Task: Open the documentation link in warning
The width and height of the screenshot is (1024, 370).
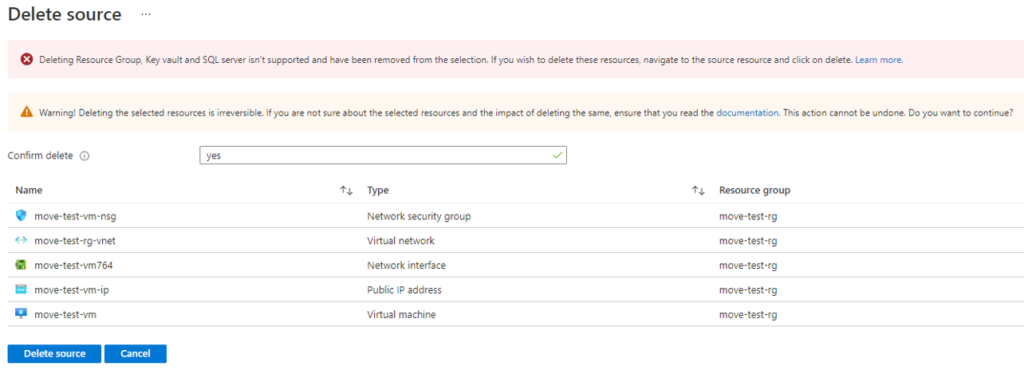Action: point(747,112)
